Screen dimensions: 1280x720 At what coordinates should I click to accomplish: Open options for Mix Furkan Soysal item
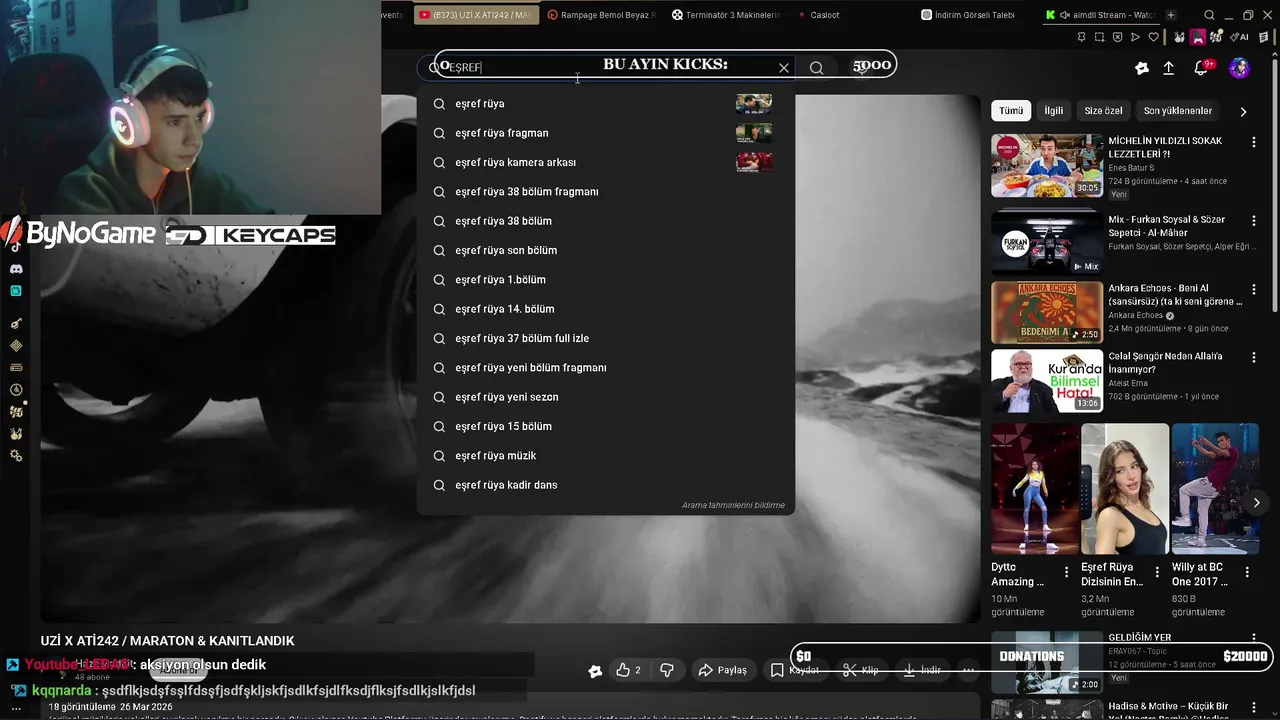tap(1253, 220)
